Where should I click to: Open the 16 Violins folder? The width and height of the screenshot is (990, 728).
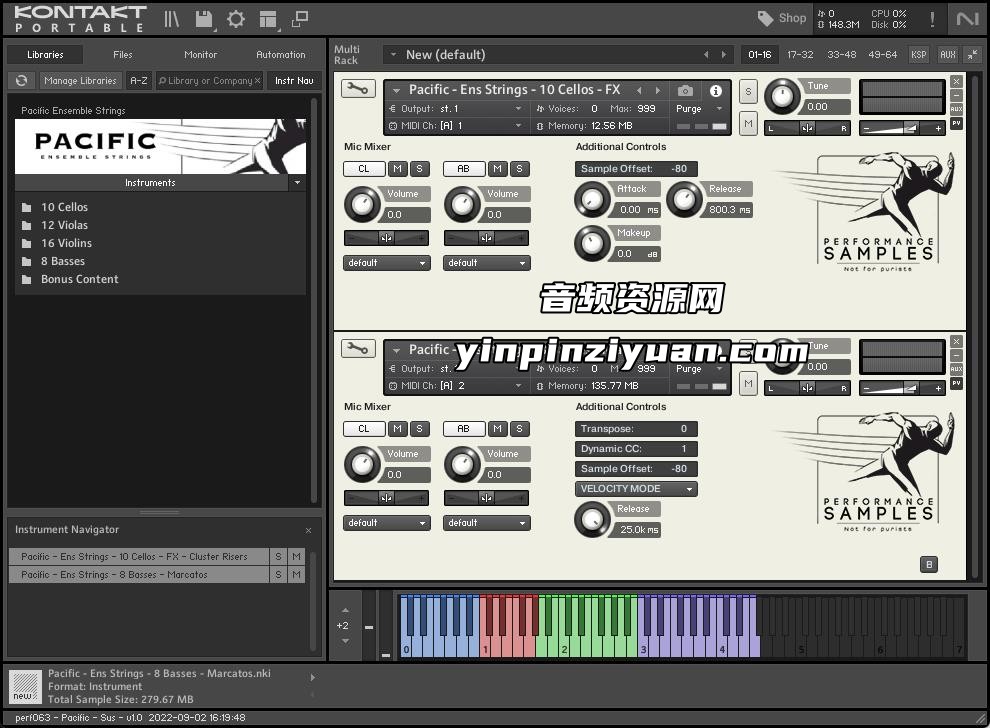point(66,243)
